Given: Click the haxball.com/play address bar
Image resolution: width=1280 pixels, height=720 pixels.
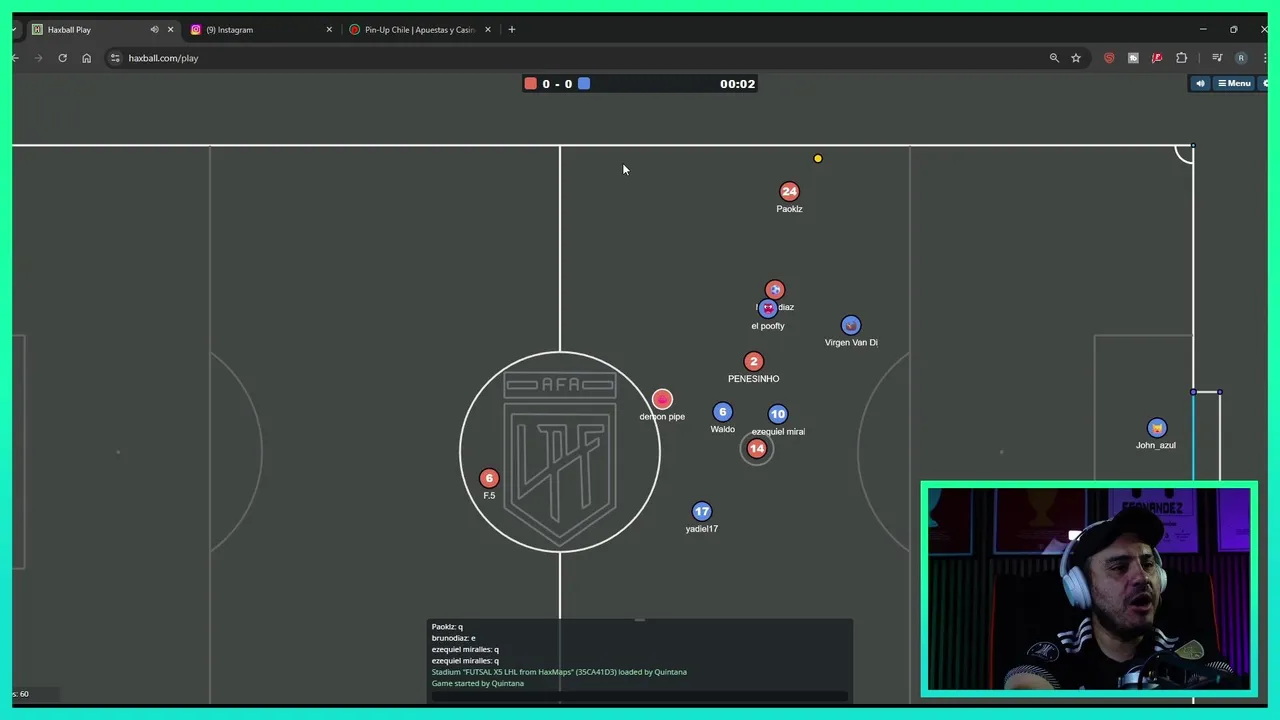Looking at the screenshot, I should tap(580, 58).
